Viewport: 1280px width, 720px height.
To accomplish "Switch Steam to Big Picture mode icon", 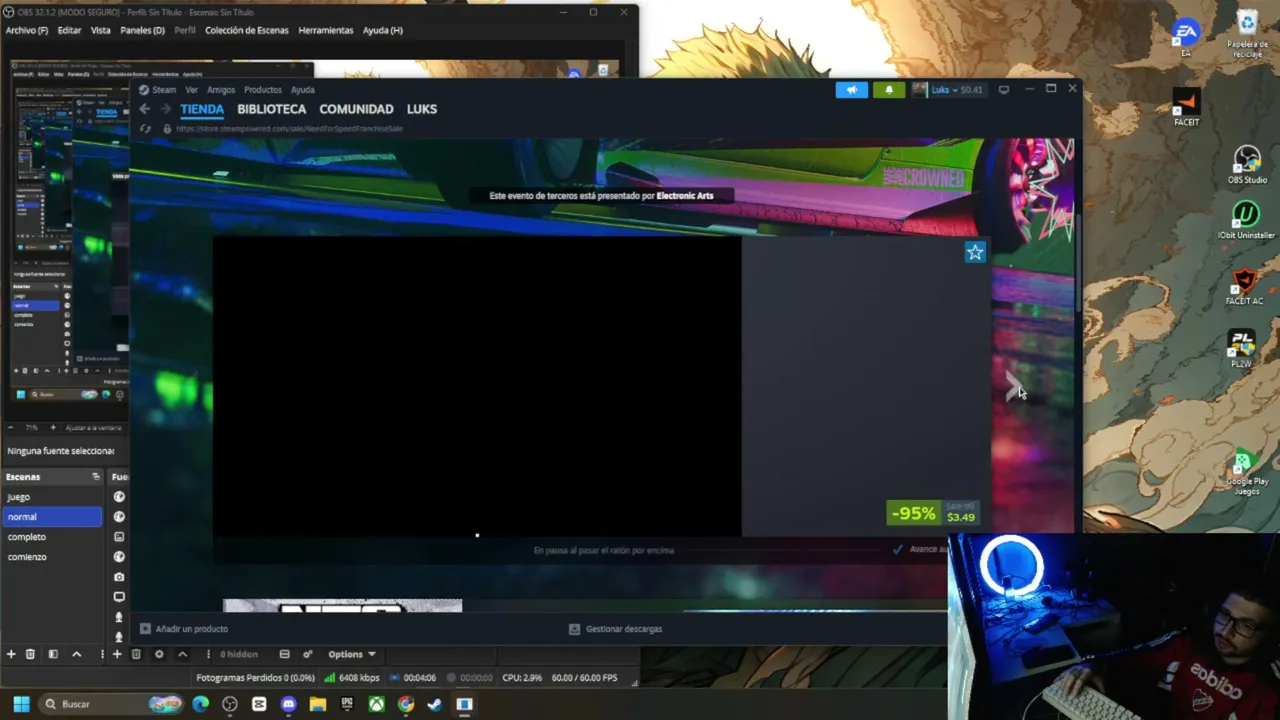I will (1004, 90).
